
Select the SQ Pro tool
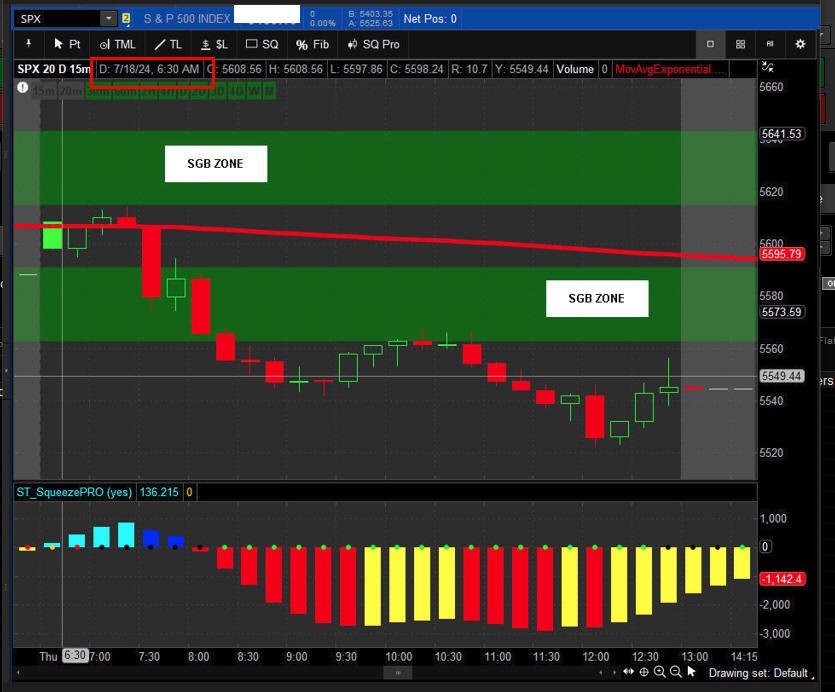373,44
